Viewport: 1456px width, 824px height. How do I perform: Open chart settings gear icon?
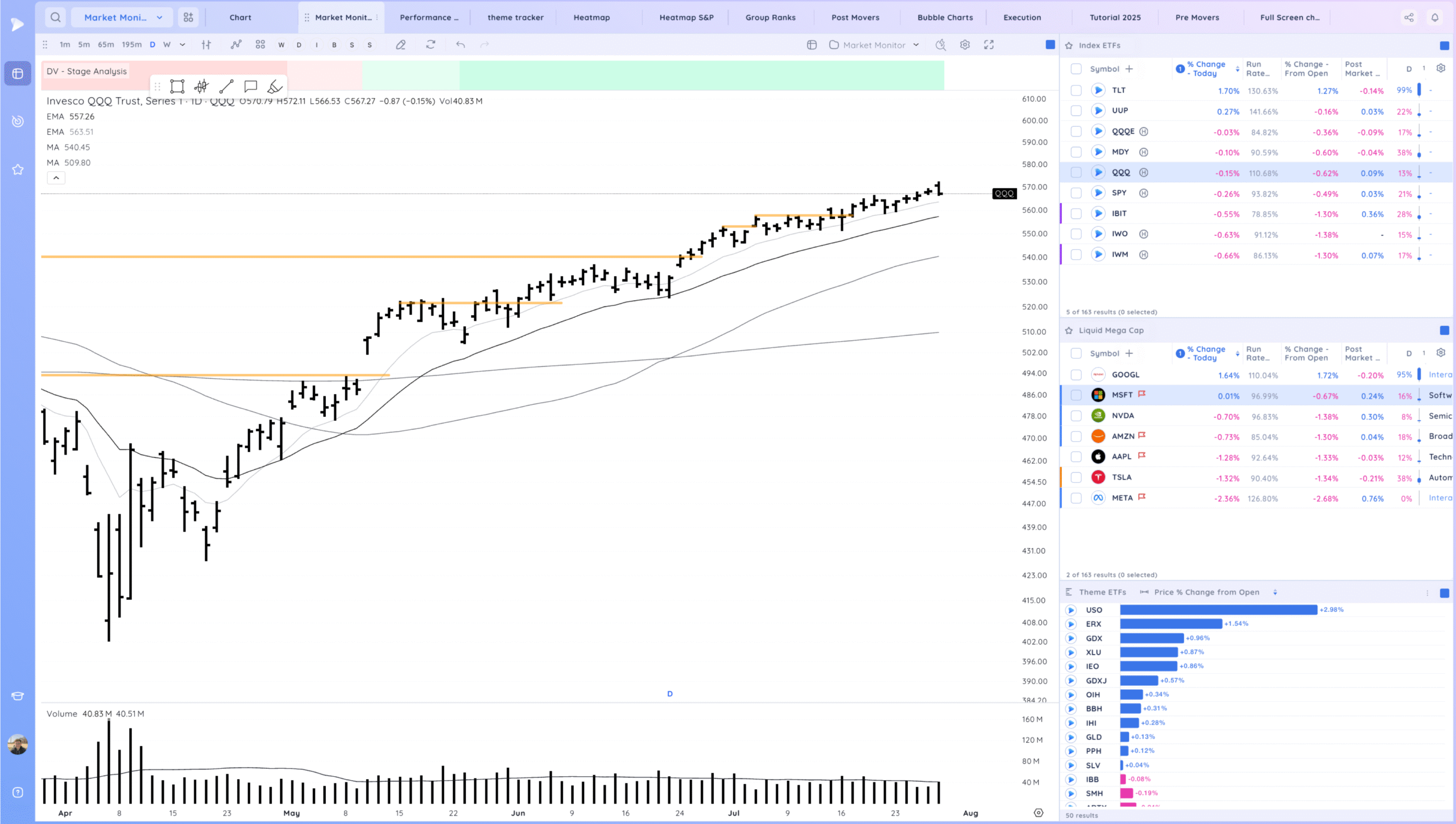(x=965, y=45)
